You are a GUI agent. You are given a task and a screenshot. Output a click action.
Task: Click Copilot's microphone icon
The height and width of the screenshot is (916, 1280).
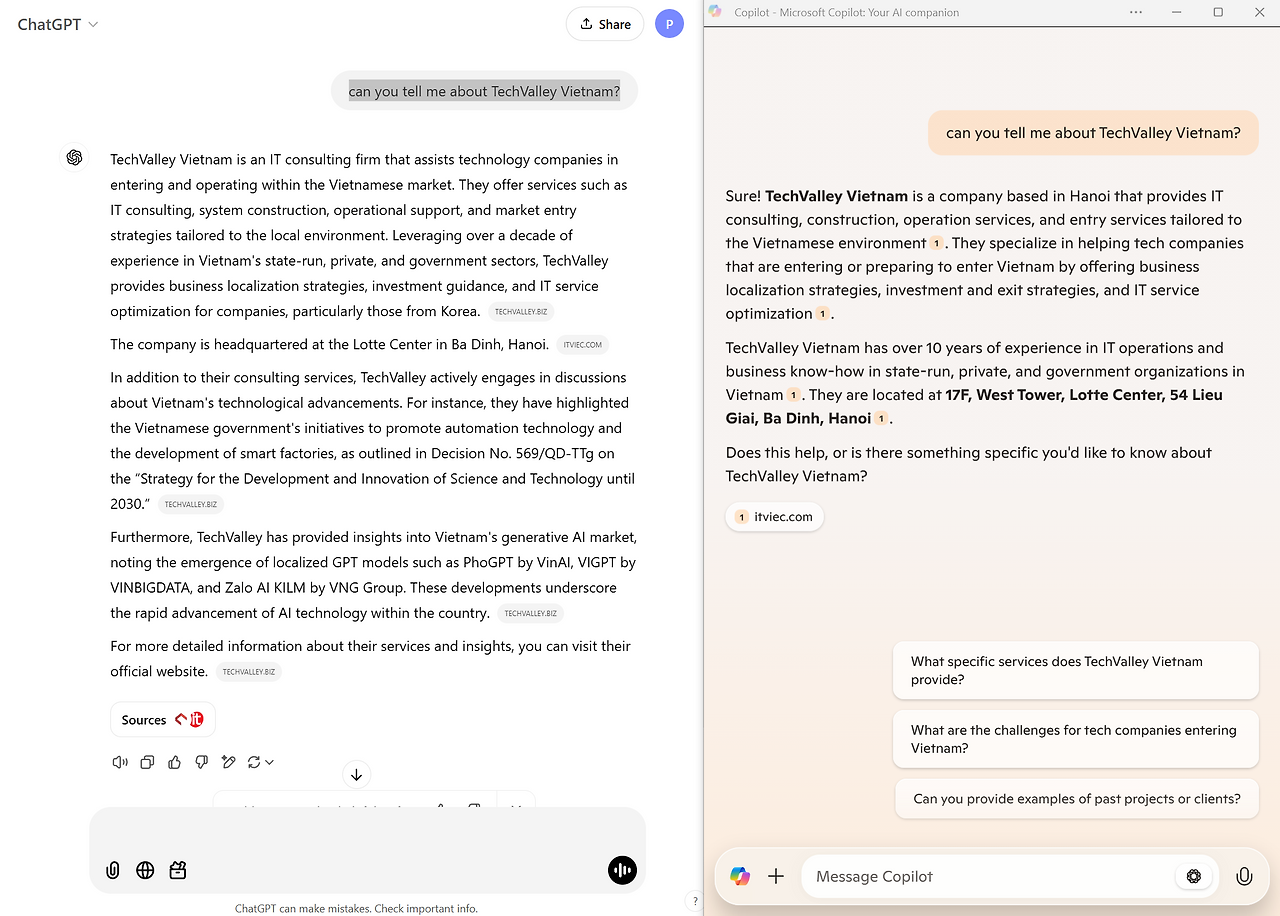[x=1244, y=876]
